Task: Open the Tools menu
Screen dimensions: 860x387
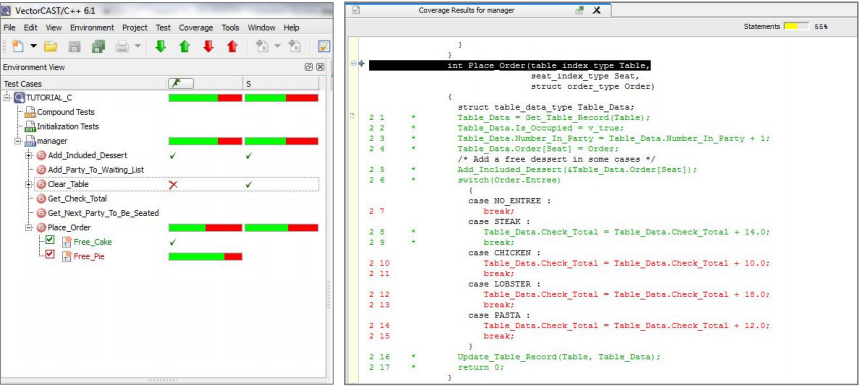Action: (230, 27)
